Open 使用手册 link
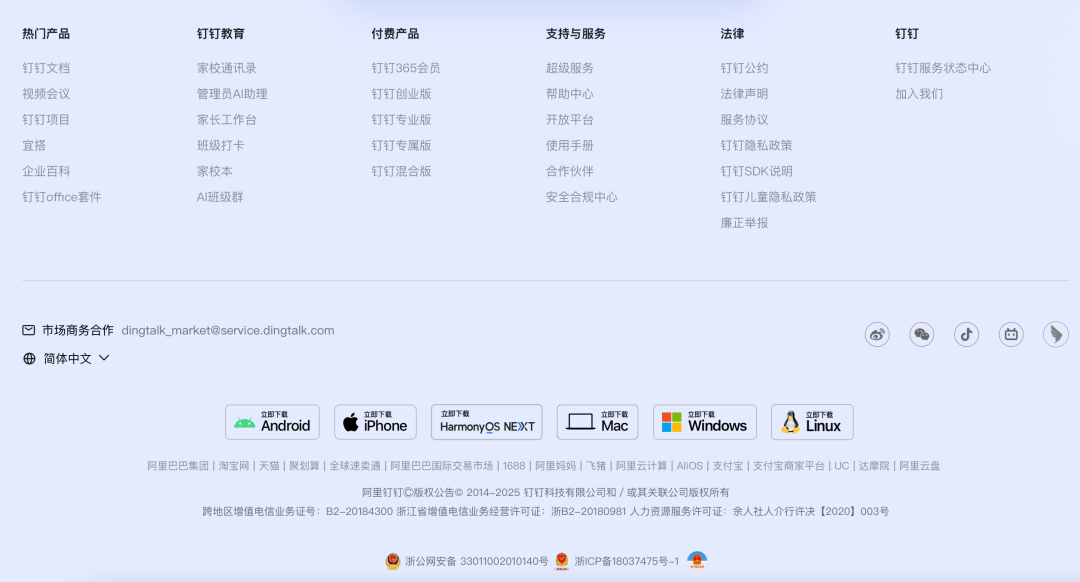The height and width of the screenshot is (582, 1080). pyautogui.click(x=570, y=145)
